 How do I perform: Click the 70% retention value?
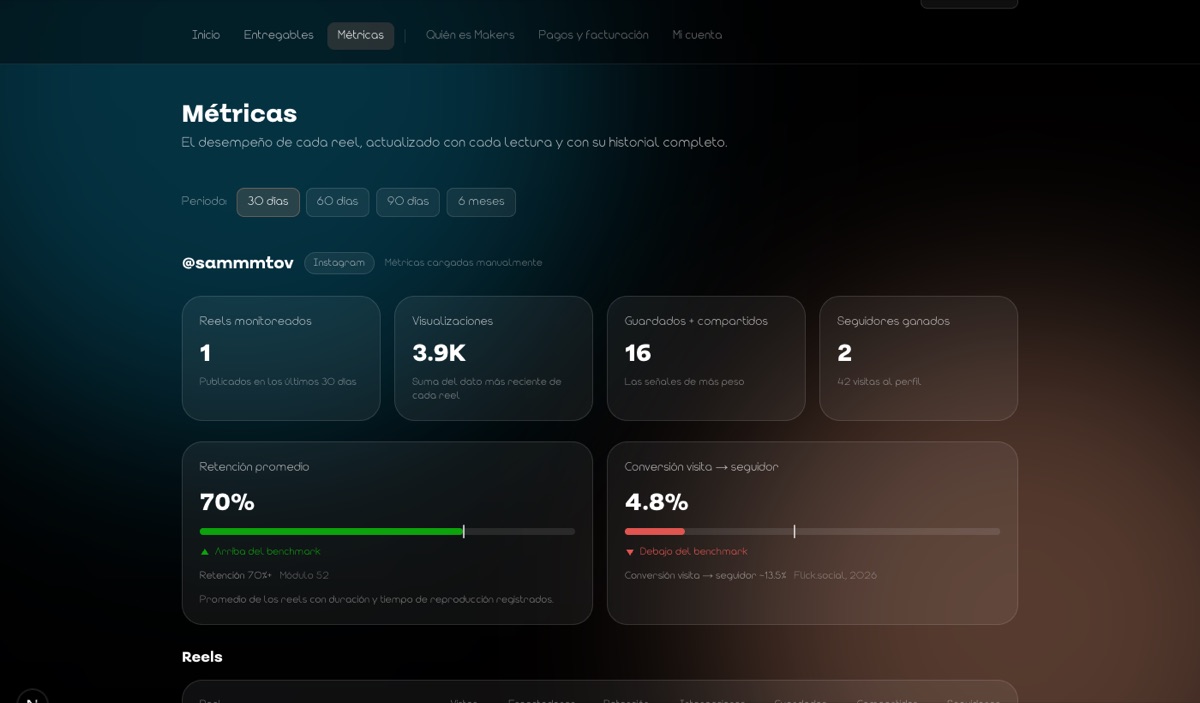tap(227, 502)
